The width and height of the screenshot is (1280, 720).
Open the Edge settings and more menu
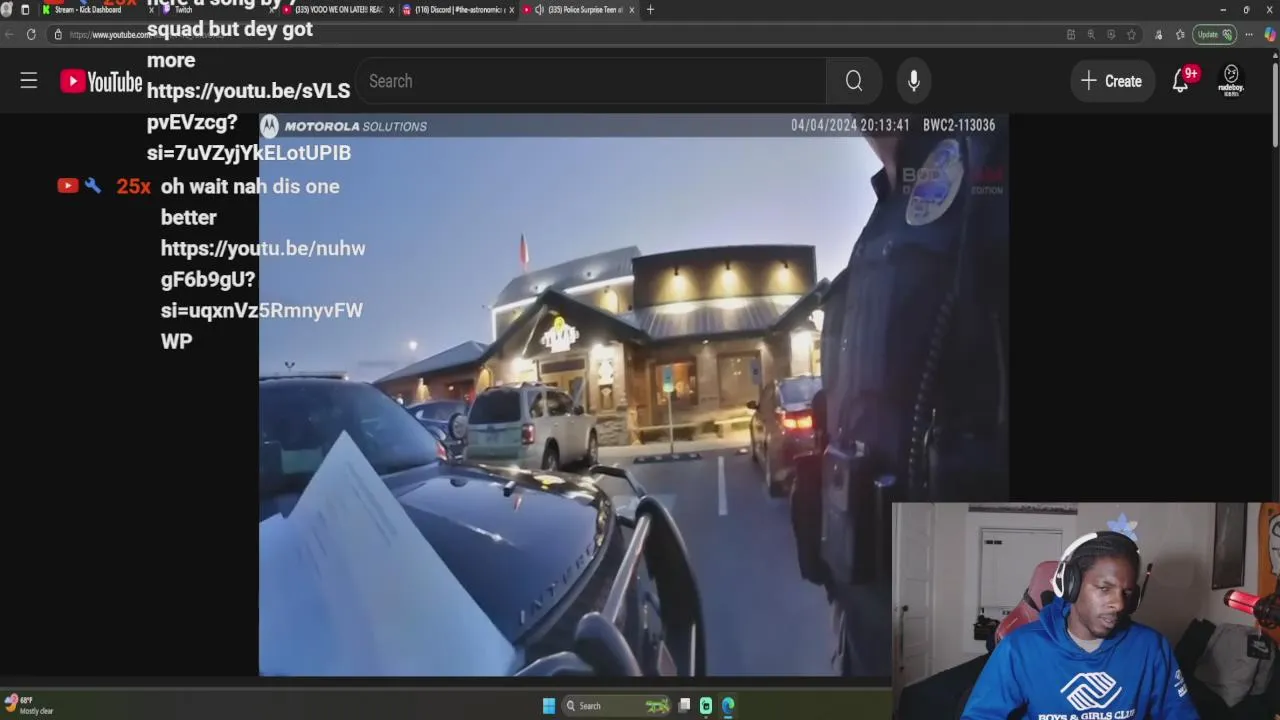point(1248,35)
